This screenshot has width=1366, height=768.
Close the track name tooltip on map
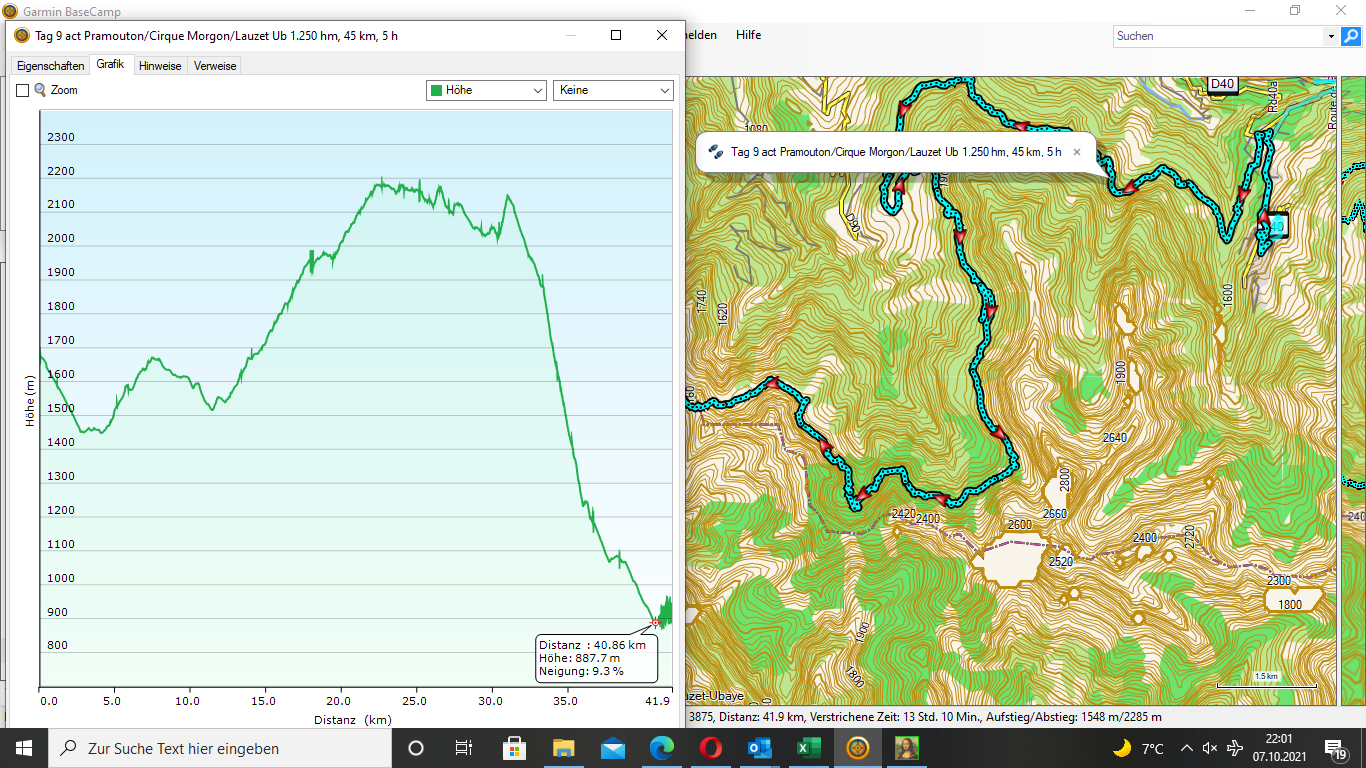pos(1077,152)
